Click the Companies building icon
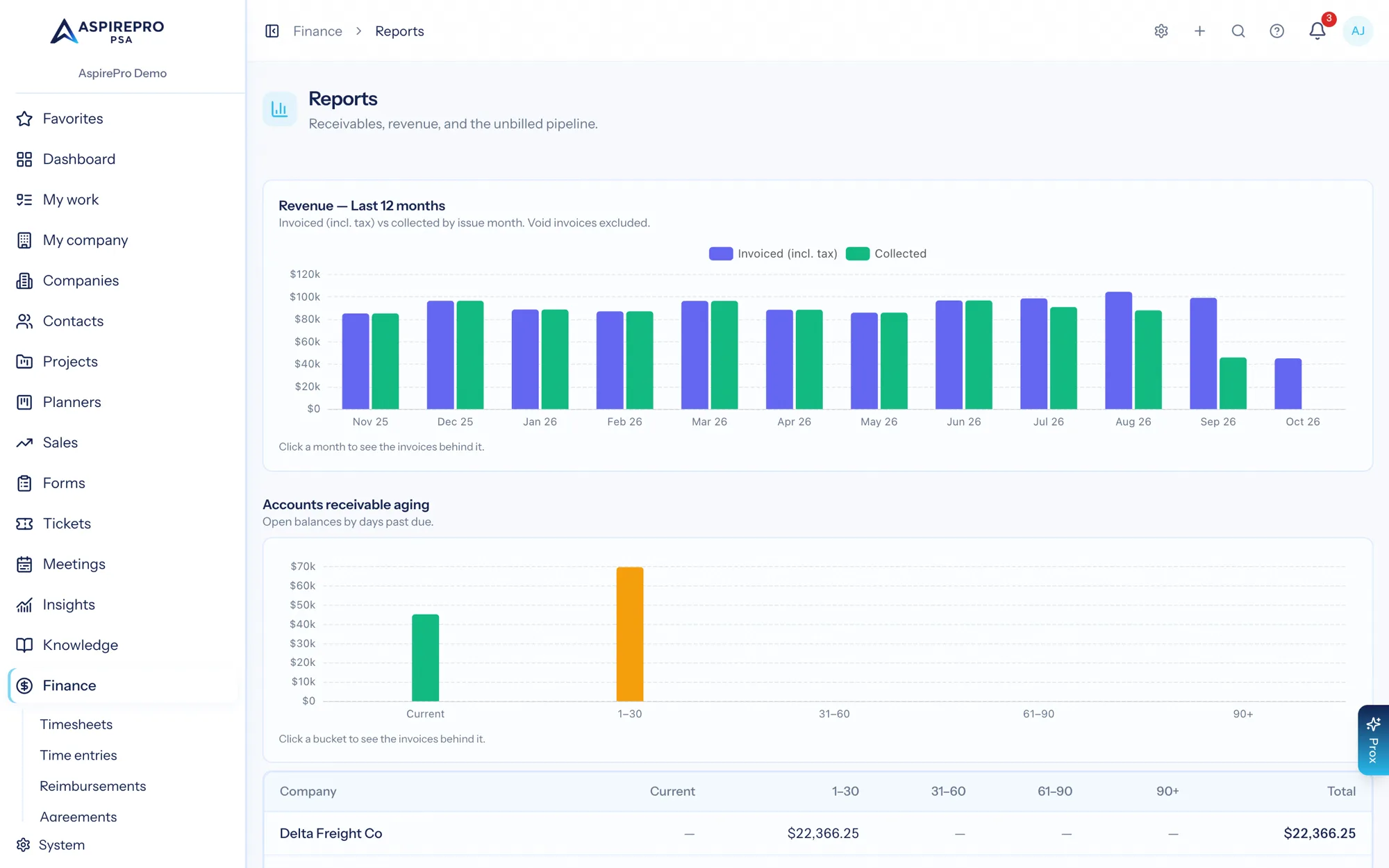Viewport: 1389px width, 868px height. point(24,281)
